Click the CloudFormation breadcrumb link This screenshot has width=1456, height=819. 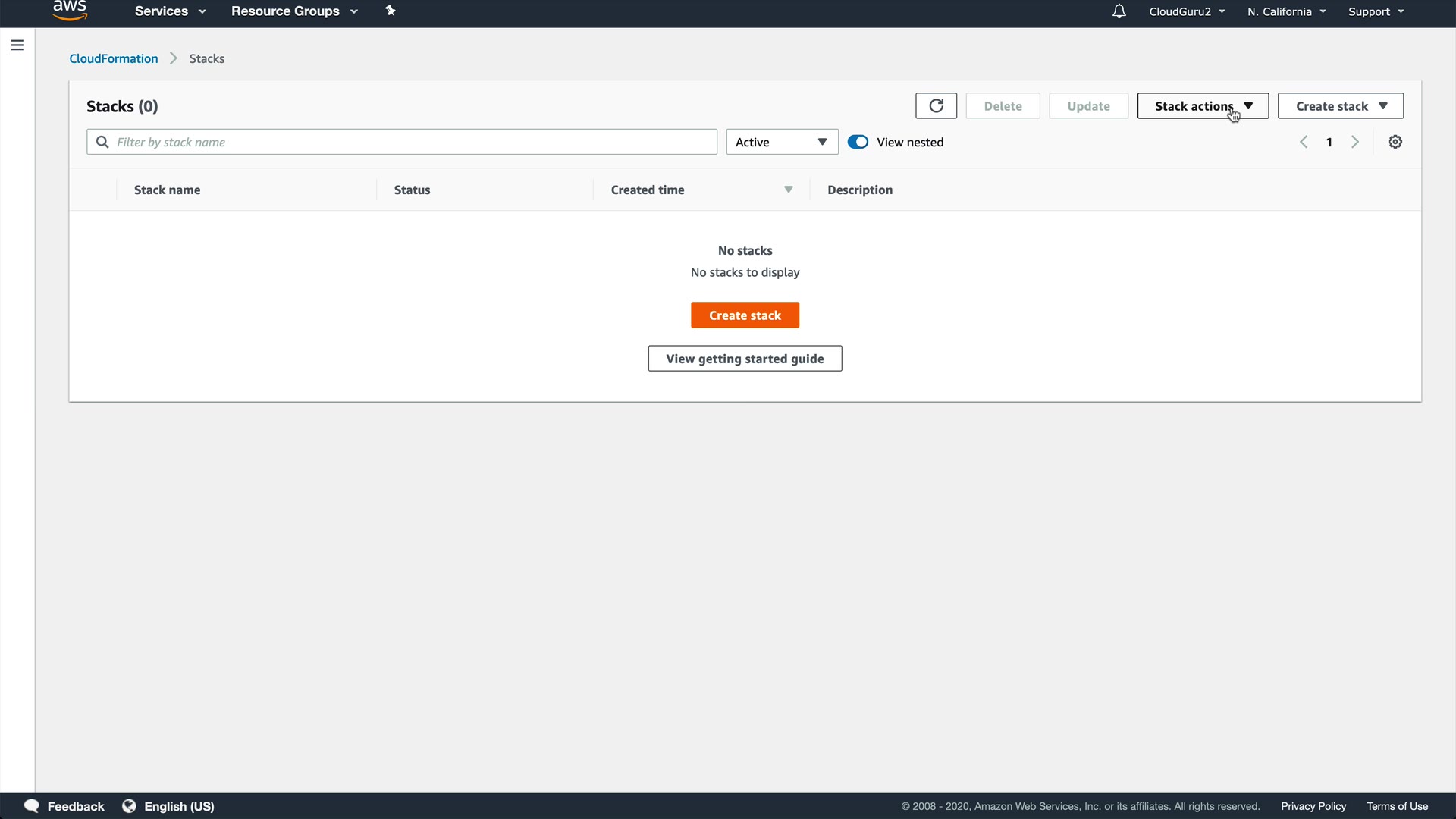coord(114,58)
